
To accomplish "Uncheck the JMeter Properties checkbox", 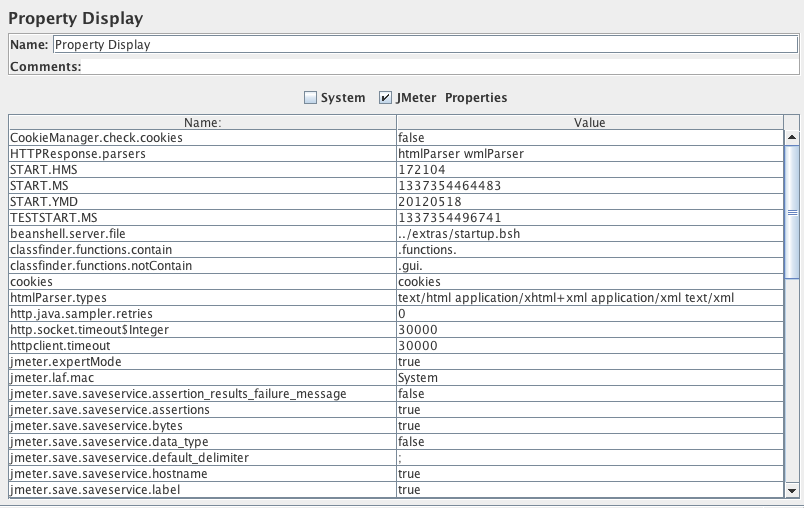I will 385,98.
